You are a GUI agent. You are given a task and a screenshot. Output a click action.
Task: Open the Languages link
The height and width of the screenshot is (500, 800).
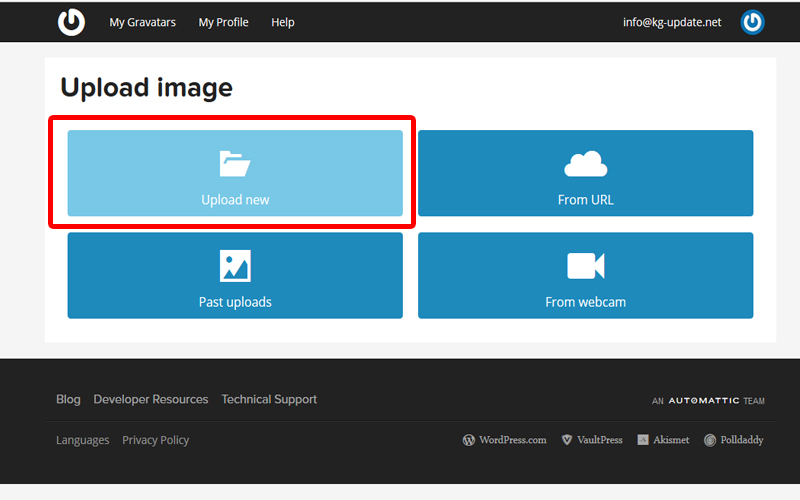(83, 440)
